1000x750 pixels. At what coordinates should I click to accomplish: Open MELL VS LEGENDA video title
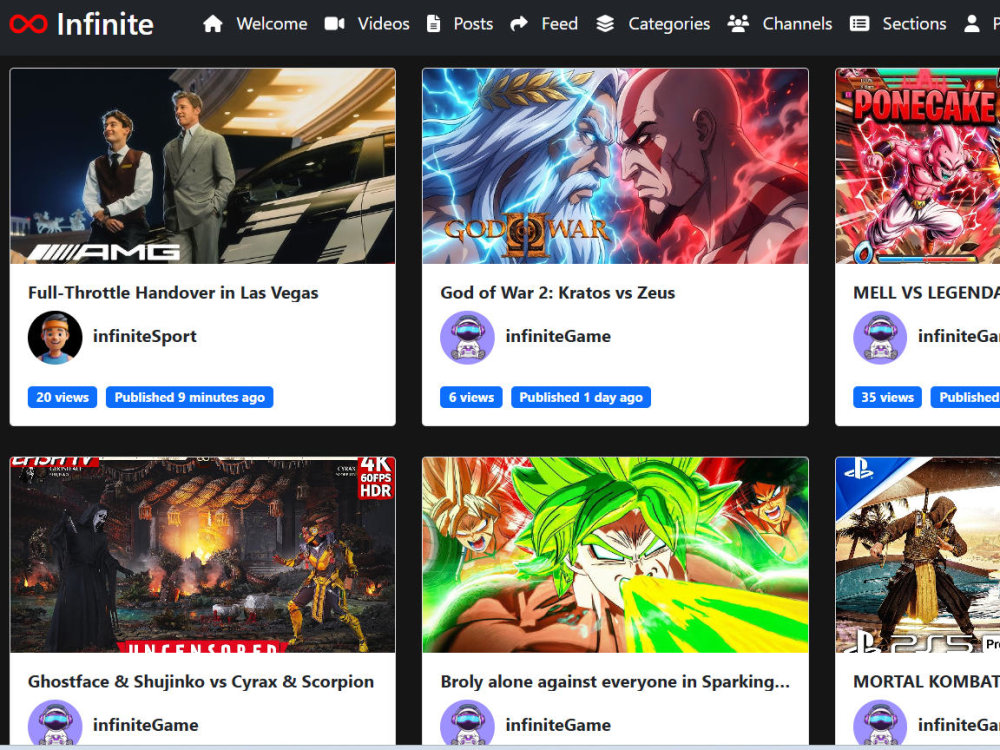(927, 293)
